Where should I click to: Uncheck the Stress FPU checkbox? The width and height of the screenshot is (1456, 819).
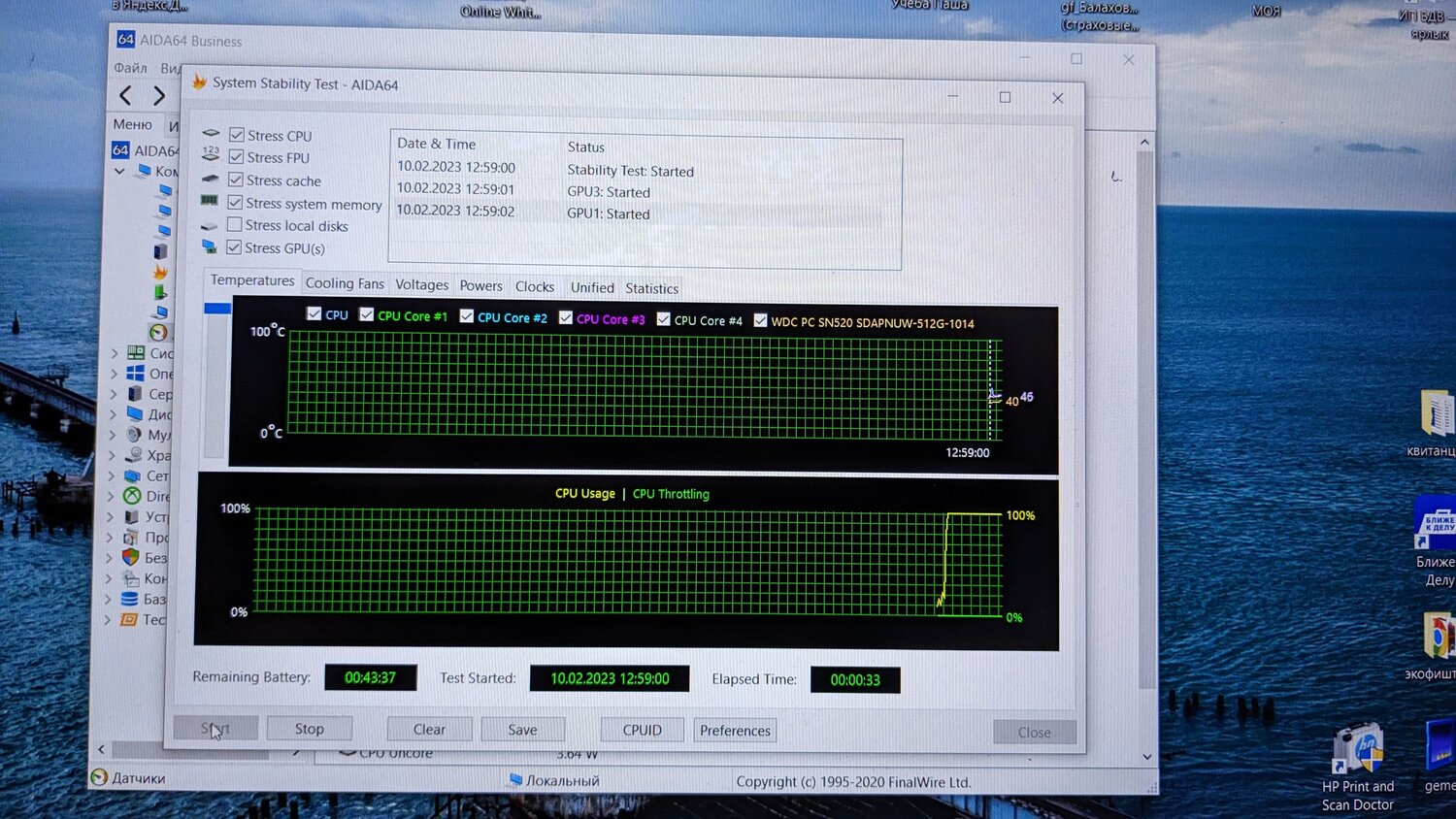236,156
